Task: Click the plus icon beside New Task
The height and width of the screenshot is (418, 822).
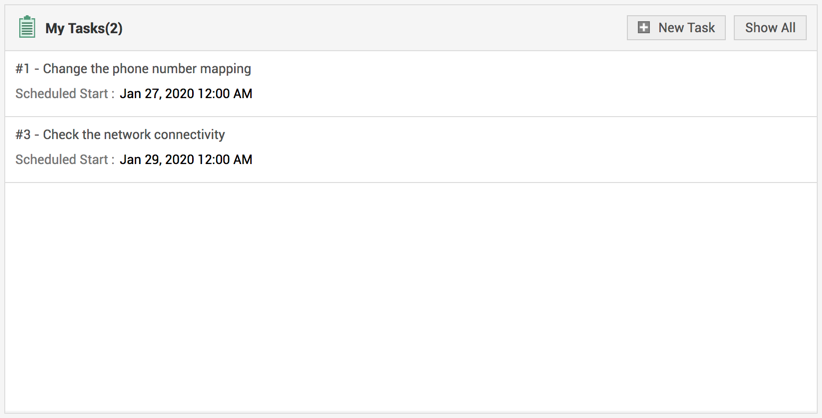Action: click(644, 28)
